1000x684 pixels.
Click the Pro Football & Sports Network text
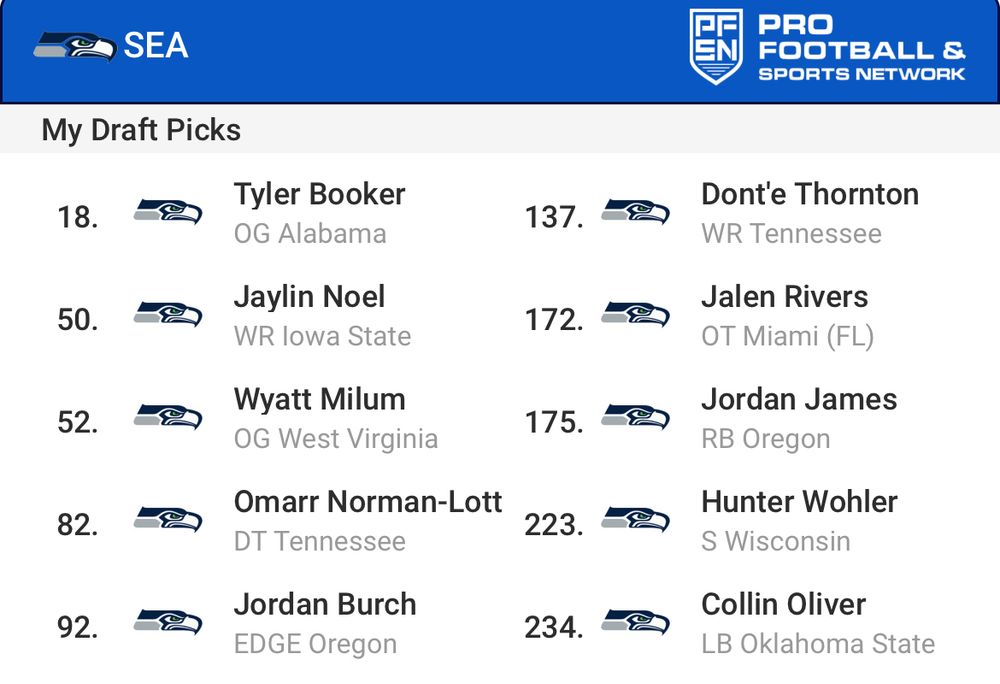tap(862, 48)
